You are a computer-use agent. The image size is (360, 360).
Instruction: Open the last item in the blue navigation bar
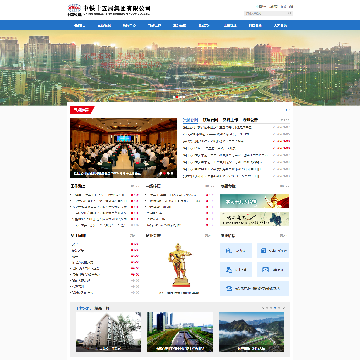(x=280, y=25)
